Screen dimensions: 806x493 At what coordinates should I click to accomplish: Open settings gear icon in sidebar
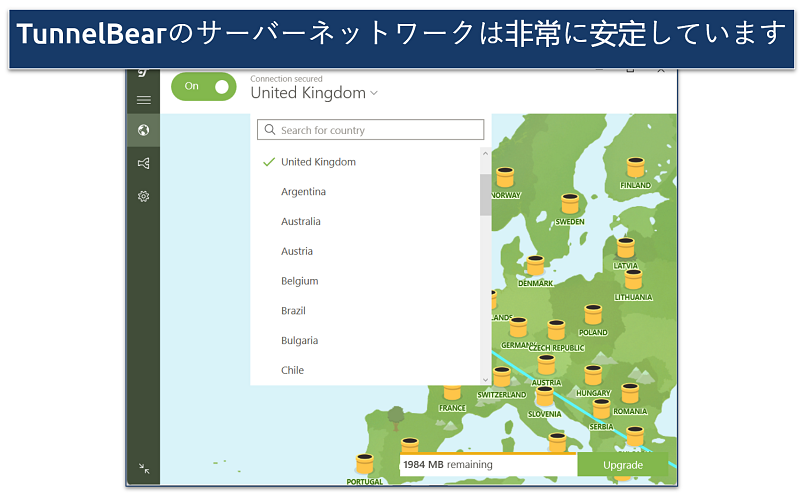(143, 196)
